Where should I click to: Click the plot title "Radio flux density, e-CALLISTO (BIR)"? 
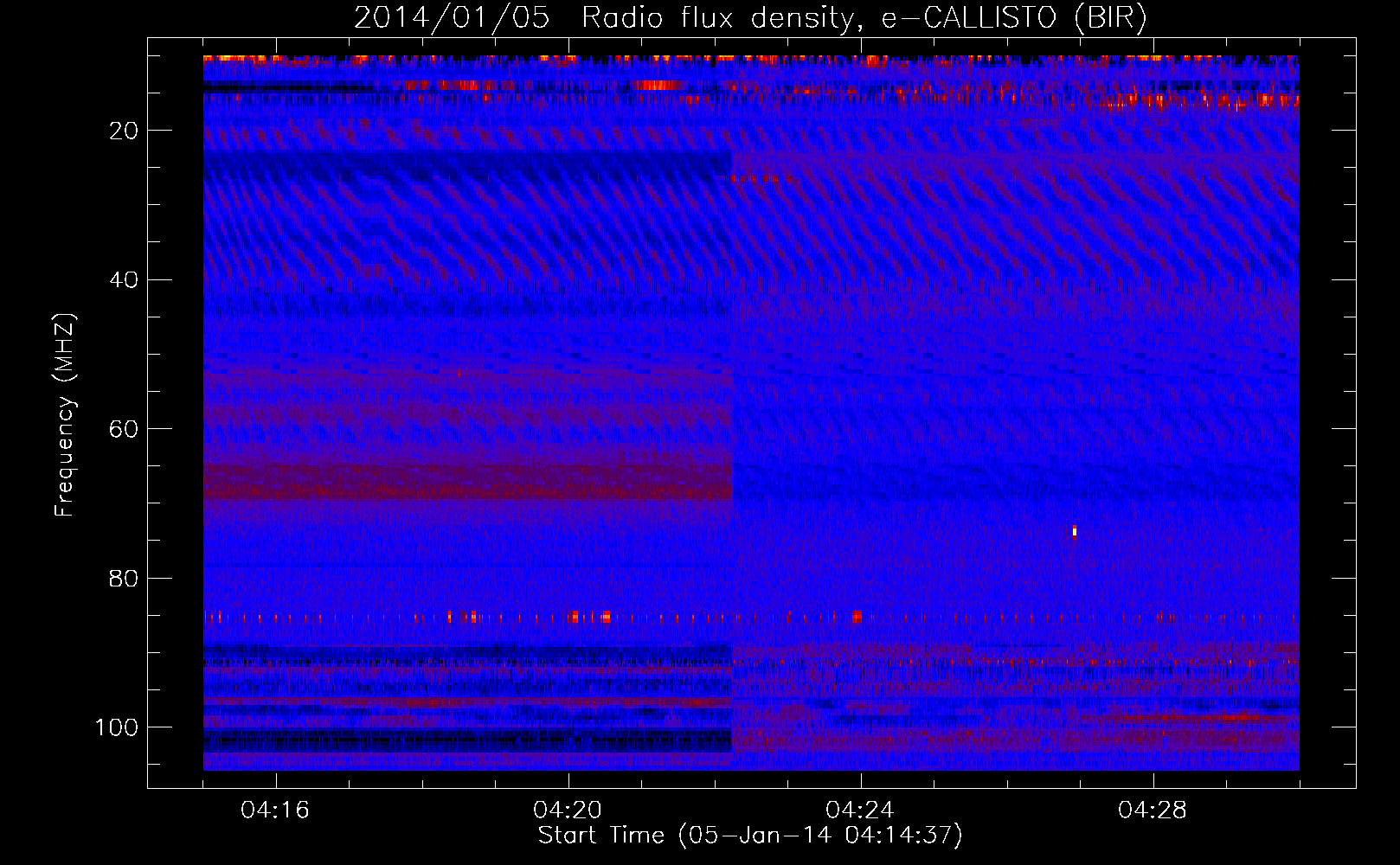point(864,17)
